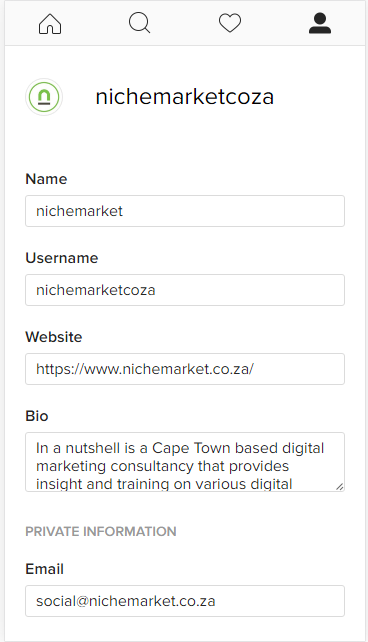Select the Profile person icon
Image resolution: width=368 pixels, height=642 pixels.
pos(320,23)
